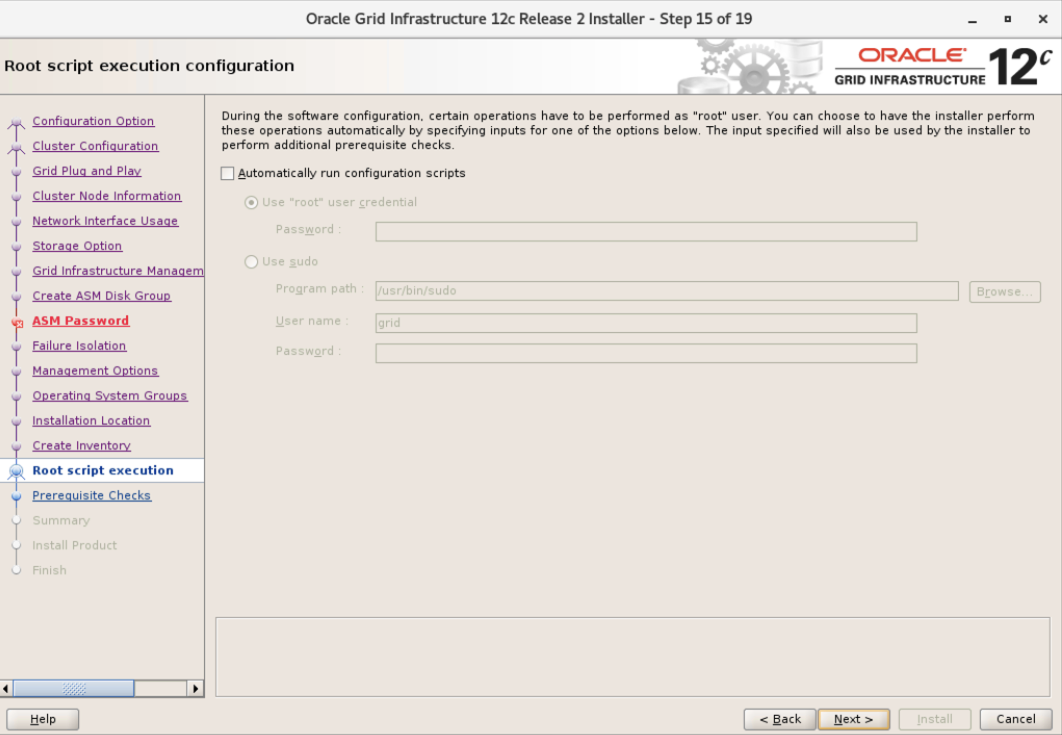Click the Help button
This screenshot has height=735, width=1062.
coord(43,719)
